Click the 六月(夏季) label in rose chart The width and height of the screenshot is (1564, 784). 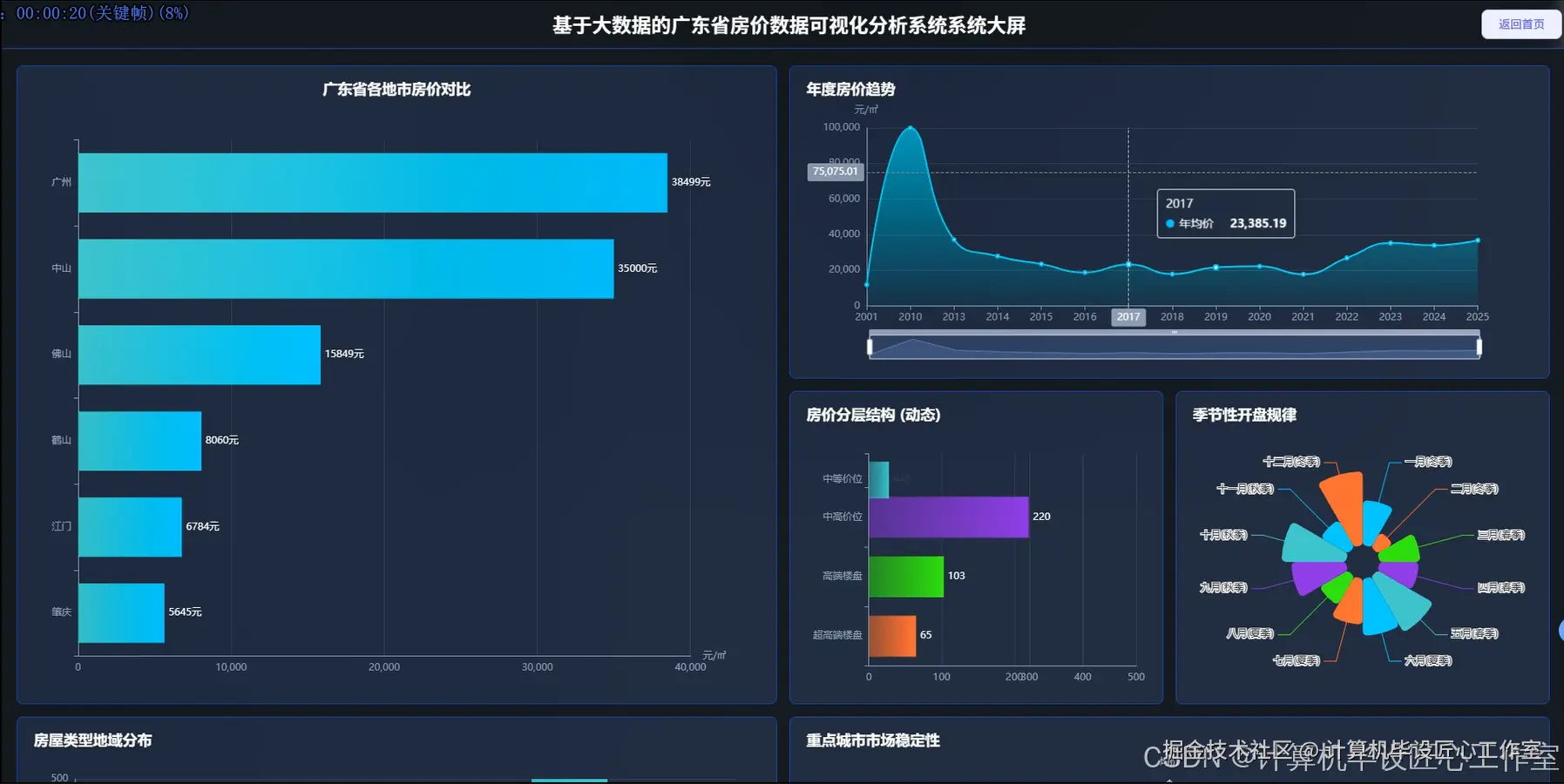1428,660
